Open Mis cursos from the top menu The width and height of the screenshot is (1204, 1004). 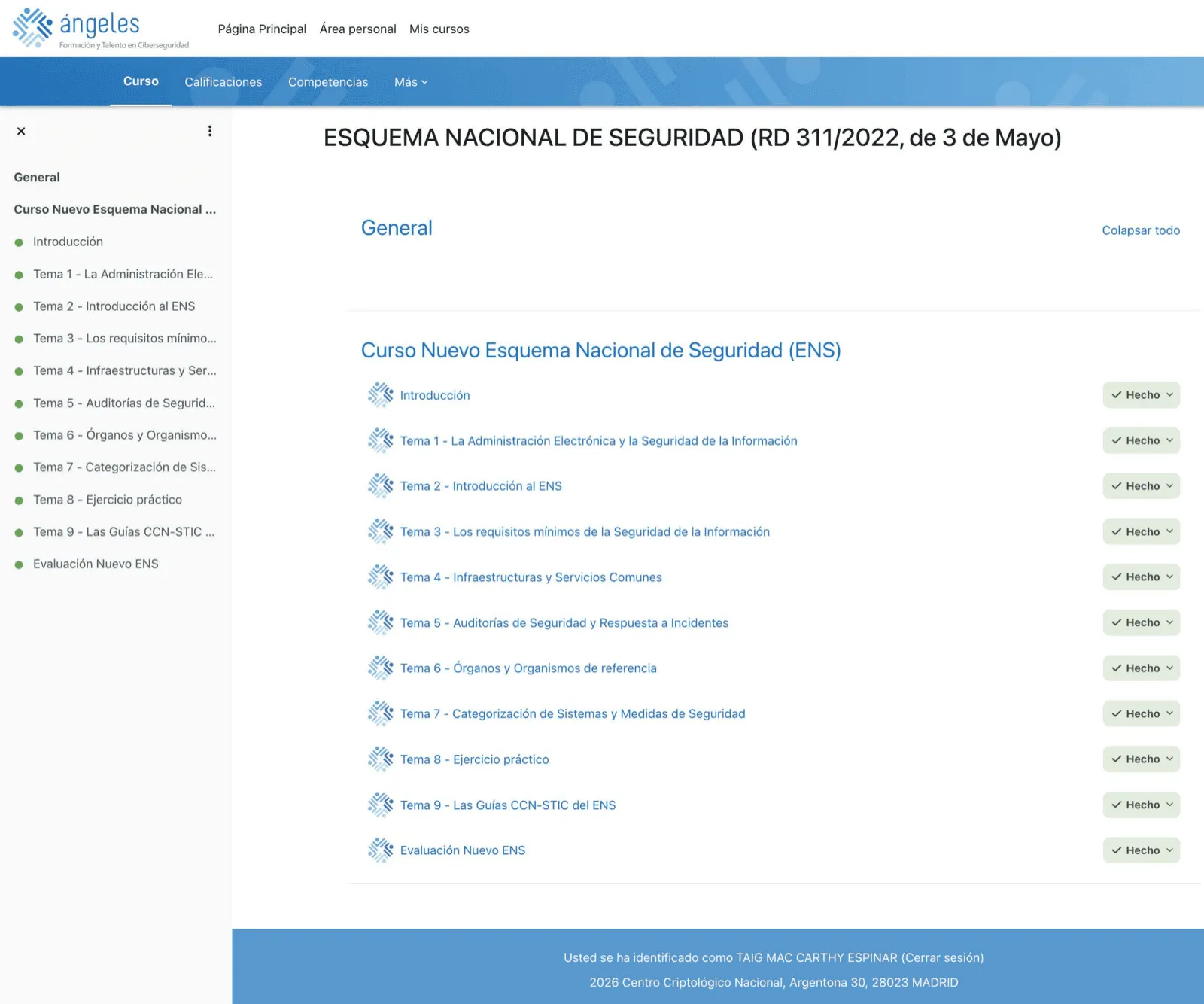tap(439, 29)
